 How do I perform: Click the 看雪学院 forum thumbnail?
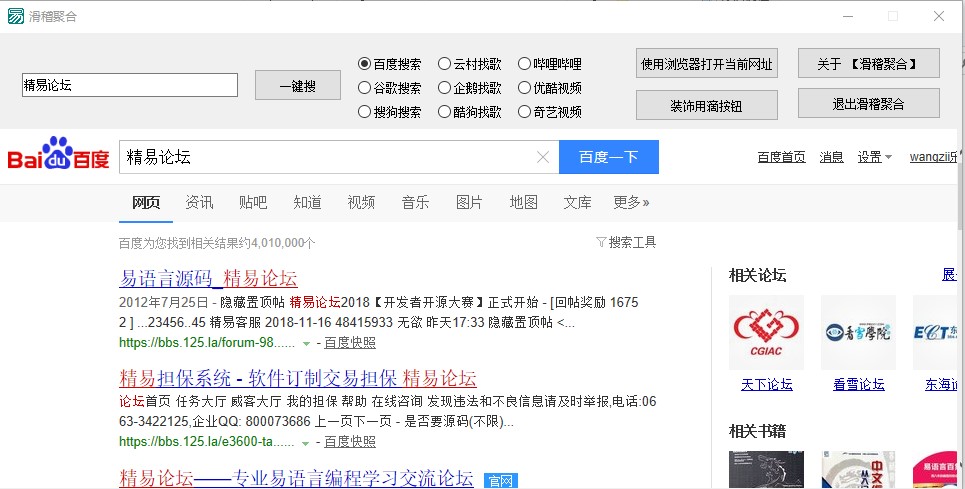(859, 332)
